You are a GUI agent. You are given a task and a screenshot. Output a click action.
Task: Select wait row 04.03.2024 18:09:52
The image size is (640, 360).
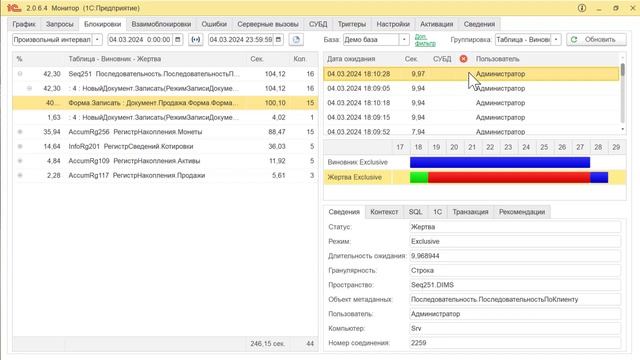471,131
